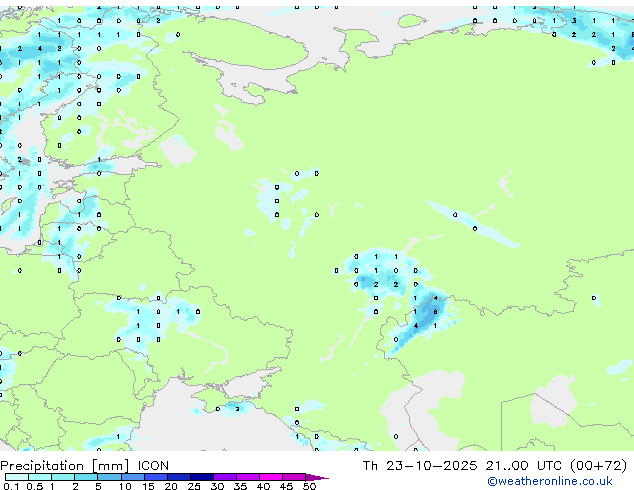The height and width of the screenshot is (490, 634).
Task: Click the 0.1–0.5 mm legend color swatch
Action: click(17, 477)
